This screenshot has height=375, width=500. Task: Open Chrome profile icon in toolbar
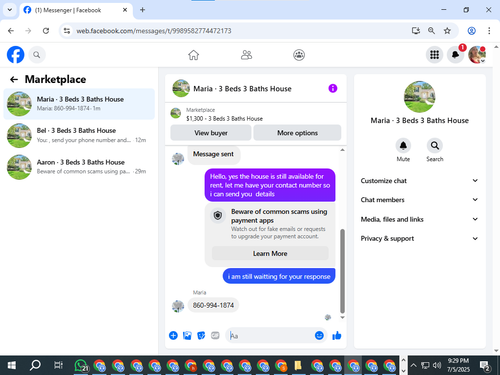click(x=471, y=31)
